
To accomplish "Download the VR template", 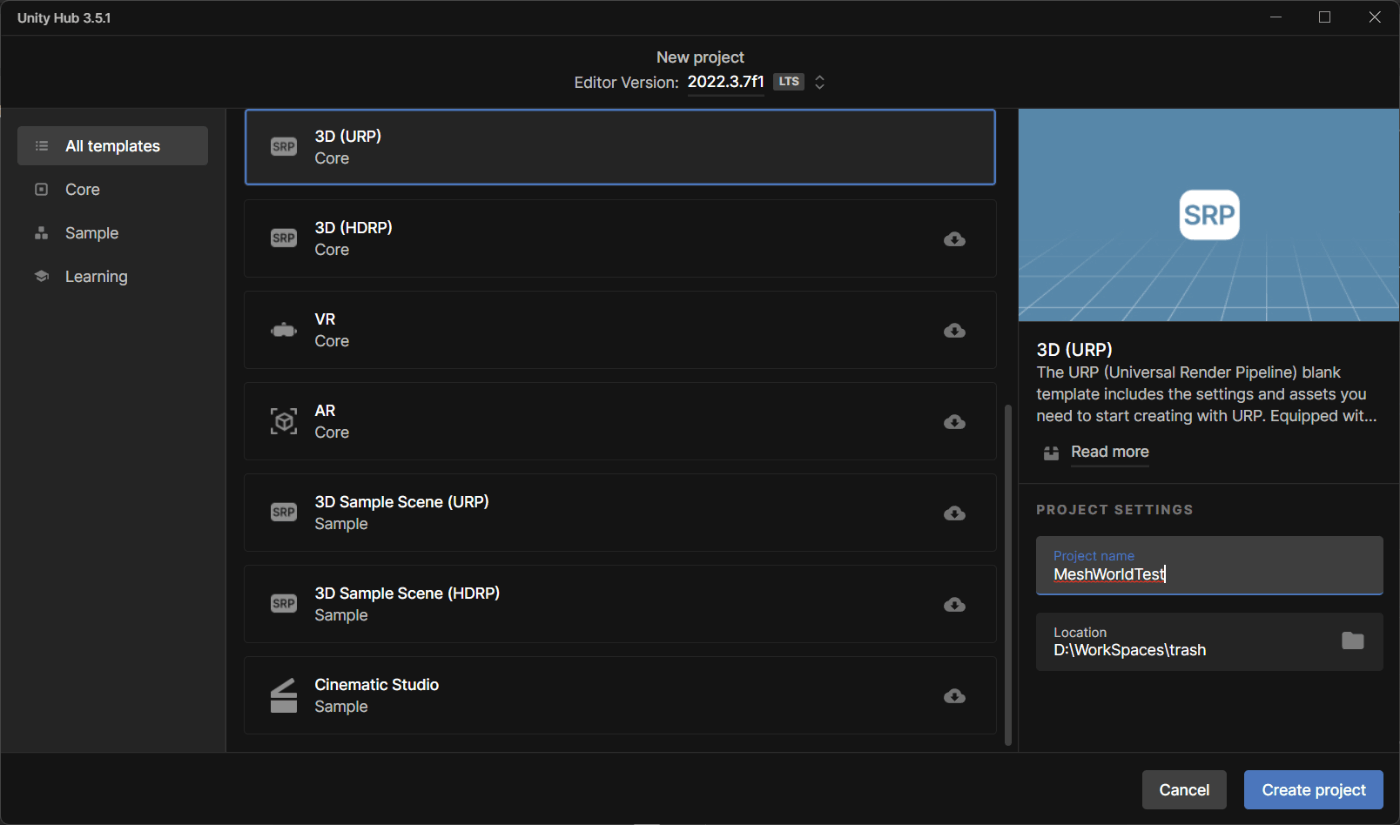I will [x=955, y=330].
